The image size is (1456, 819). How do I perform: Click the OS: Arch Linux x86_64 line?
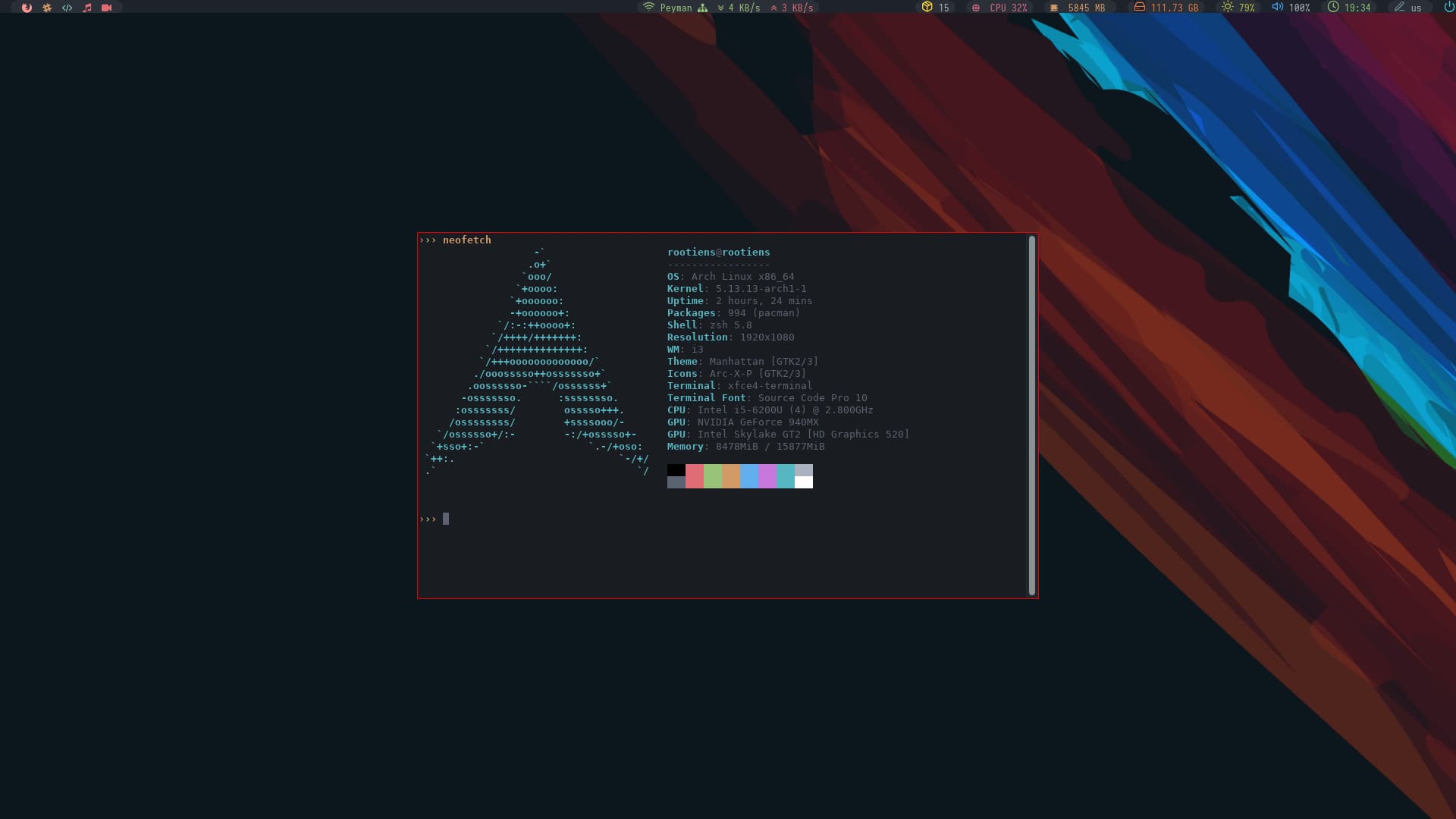731,277
